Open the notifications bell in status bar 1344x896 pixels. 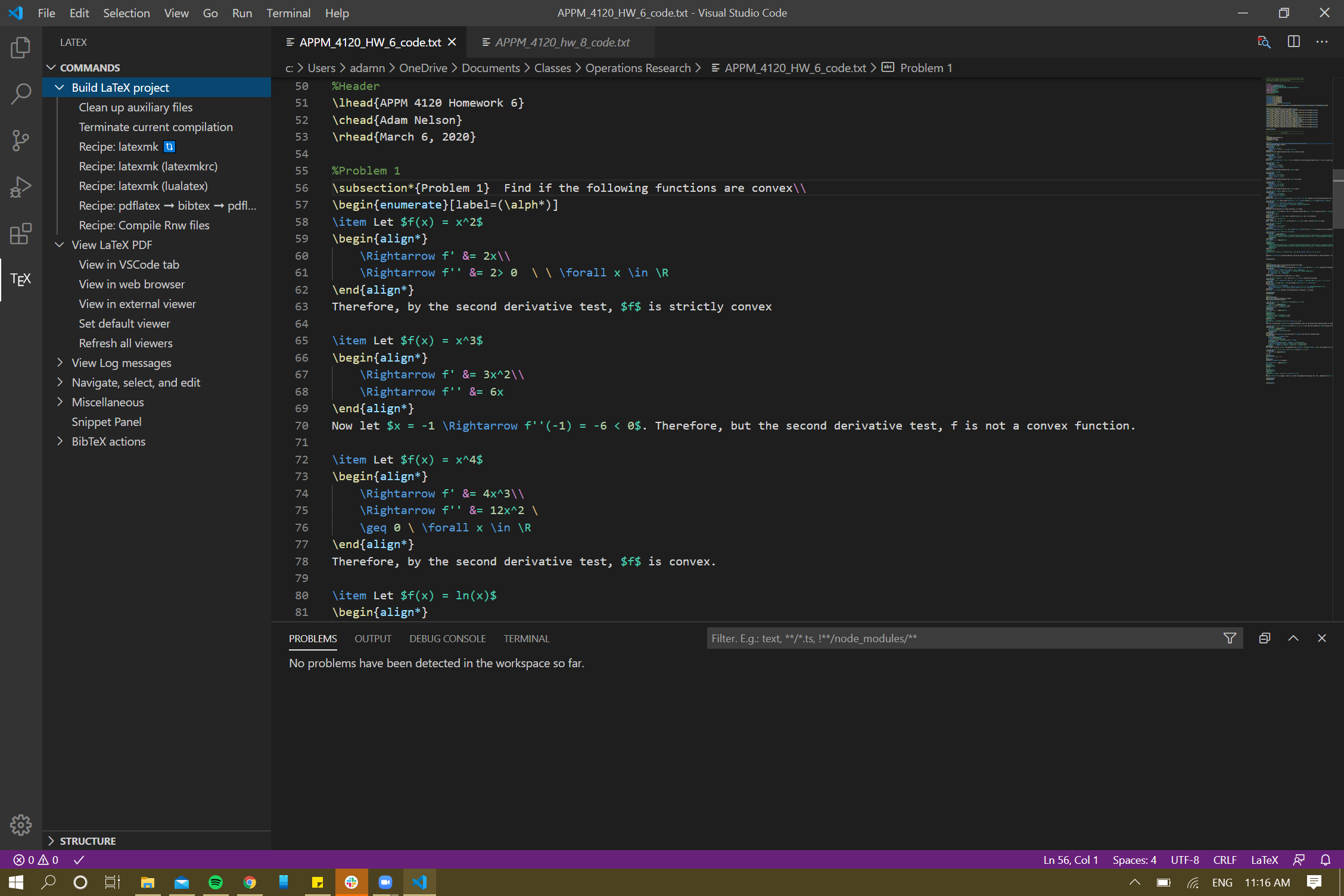coord(1325,860)
